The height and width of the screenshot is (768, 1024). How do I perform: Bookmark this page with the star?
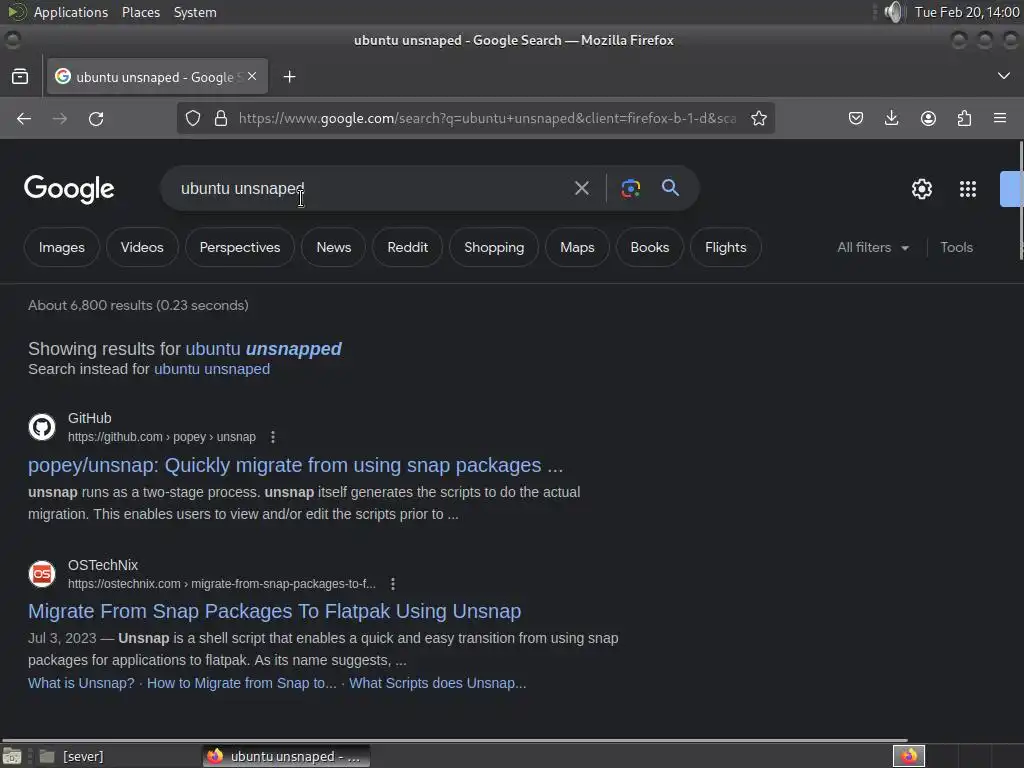coord(758,118)
